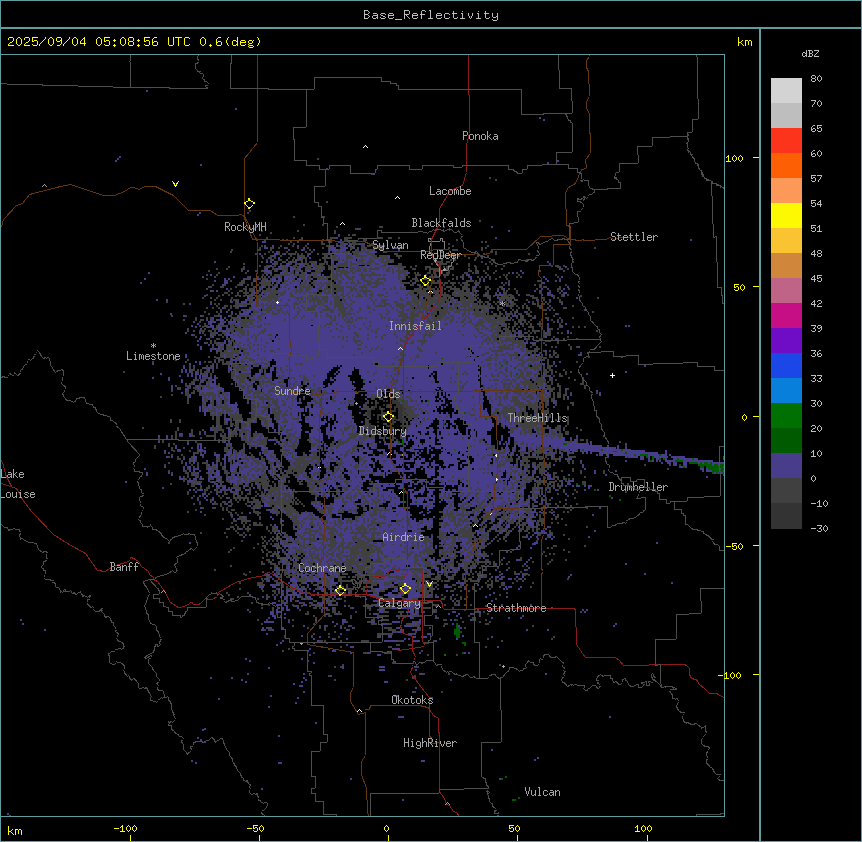Click the green 20-30 dBZ legend swatch
This screenshot has width=862, height=842.
[786, 416]
